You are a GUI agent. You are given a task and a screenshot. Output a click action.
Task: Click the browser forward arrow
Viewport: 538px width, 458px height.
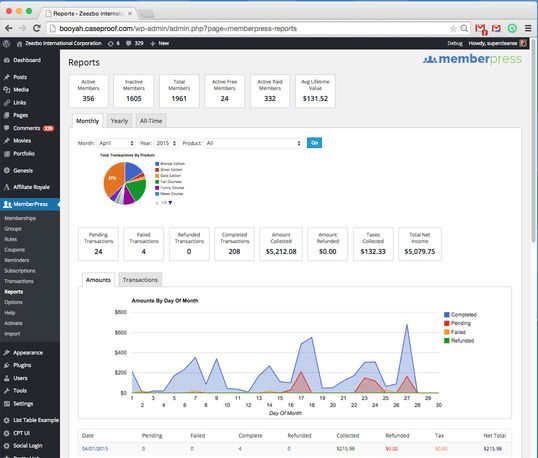(23, 28)
